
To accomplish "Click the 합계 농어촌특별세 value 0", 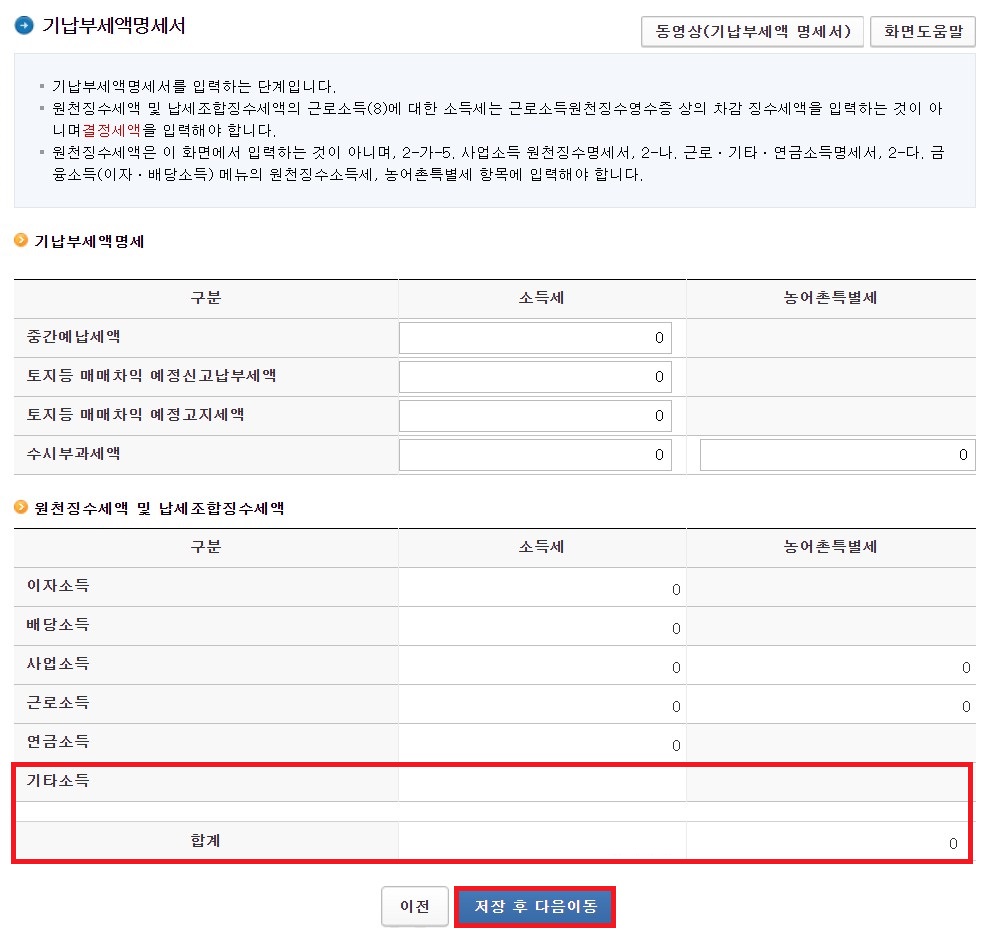I will pos(953,844).
